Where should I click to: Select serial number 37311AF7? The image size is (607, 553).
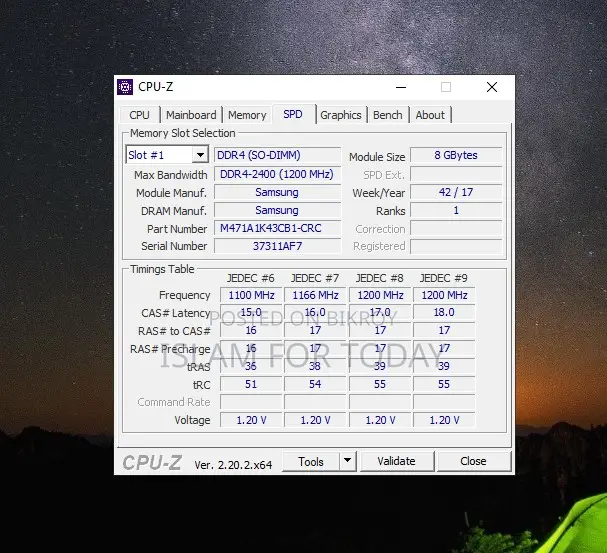(278, 246)
